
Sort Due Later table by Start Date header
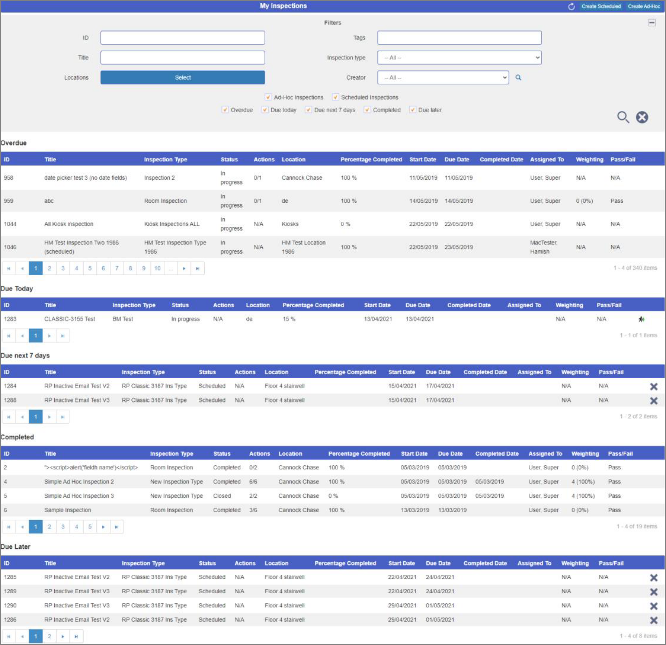401,563
